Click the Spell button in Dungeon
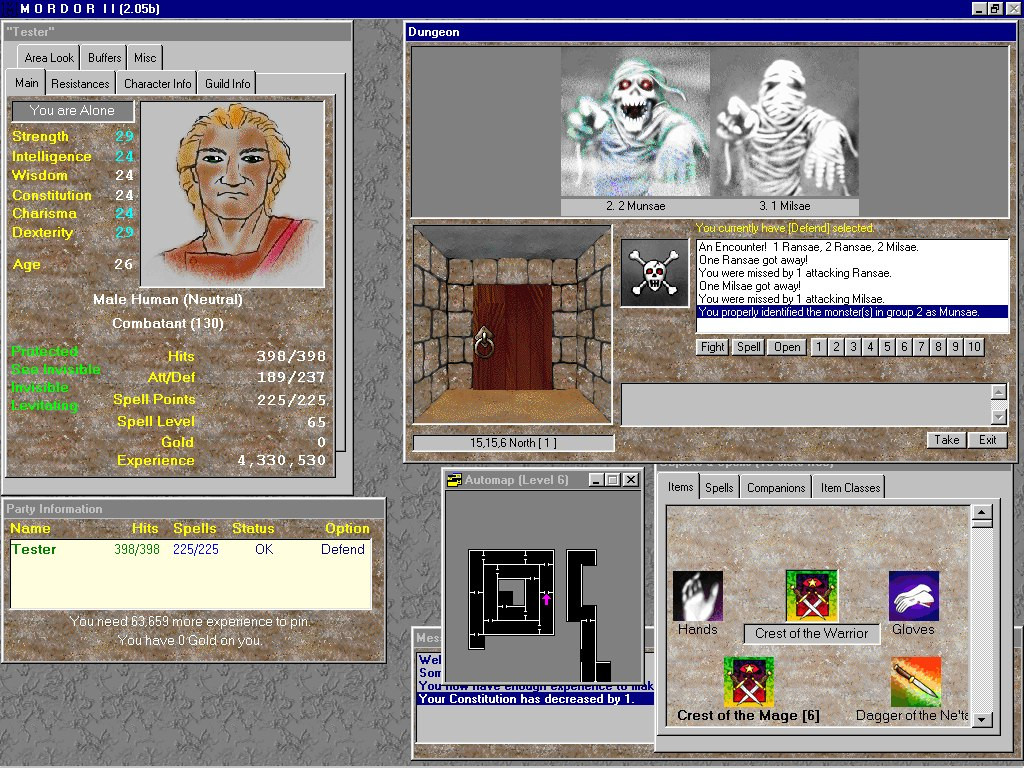 coord(748,347)
